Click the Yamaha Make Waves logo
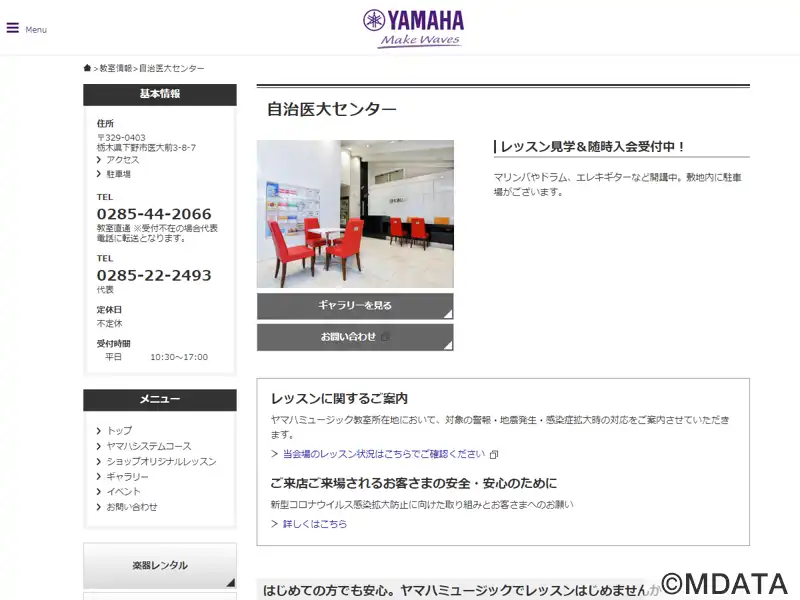 (x=414, y=29)
